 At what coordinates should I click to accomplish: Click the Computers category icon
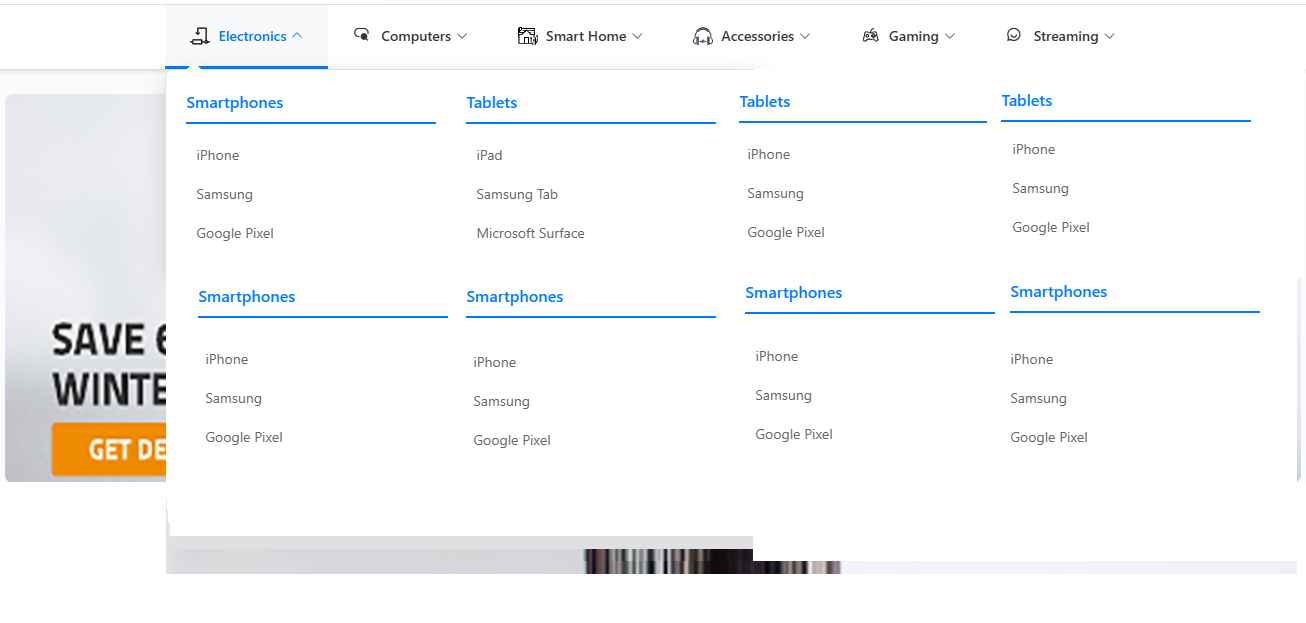[362, 35]
